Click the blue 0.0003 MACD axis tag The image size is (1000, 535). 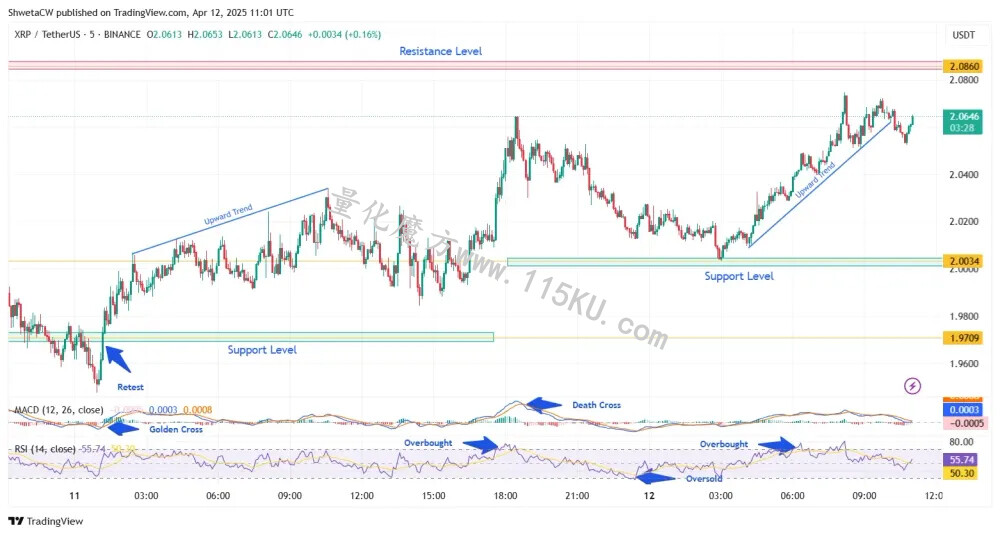(964, 409)
